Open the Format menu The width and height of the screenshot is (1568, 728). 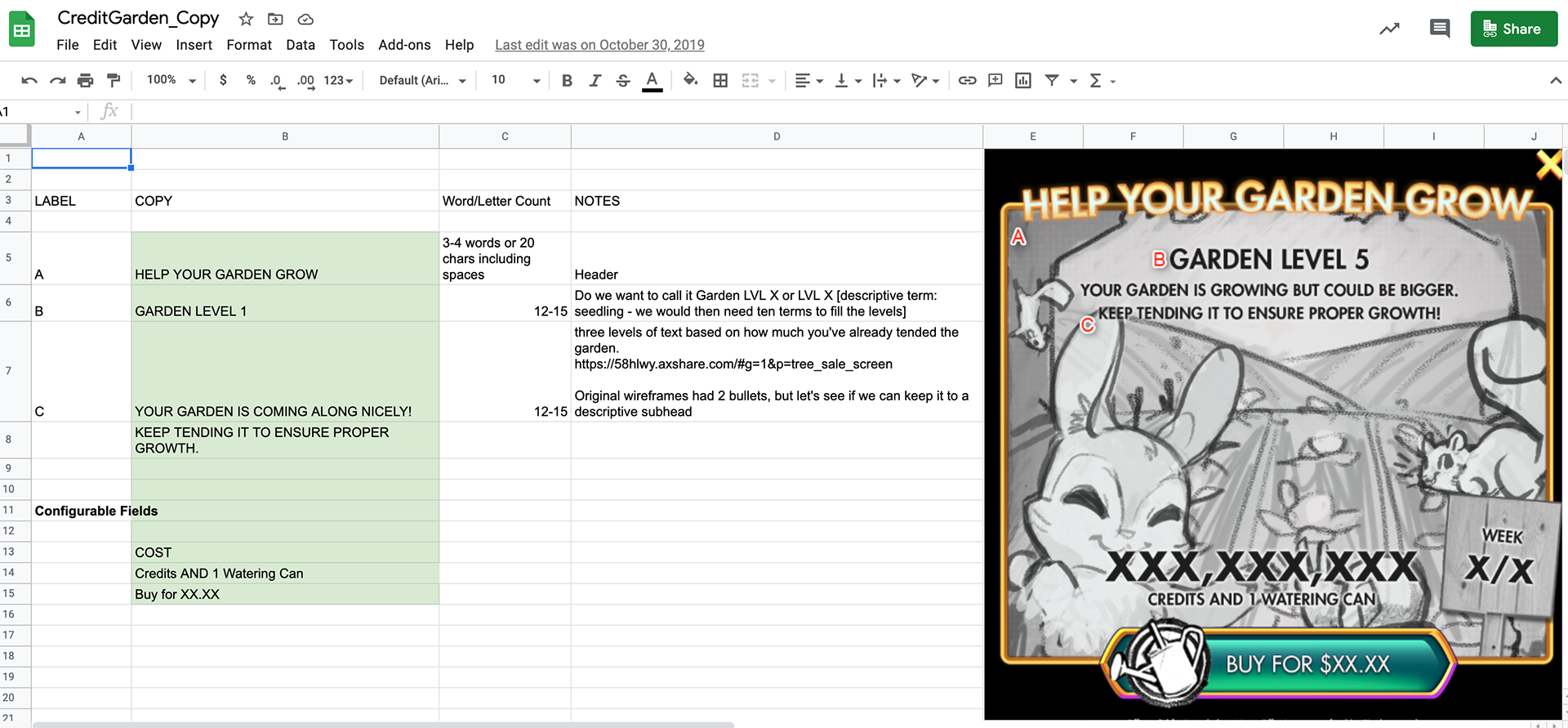[249, 45]
